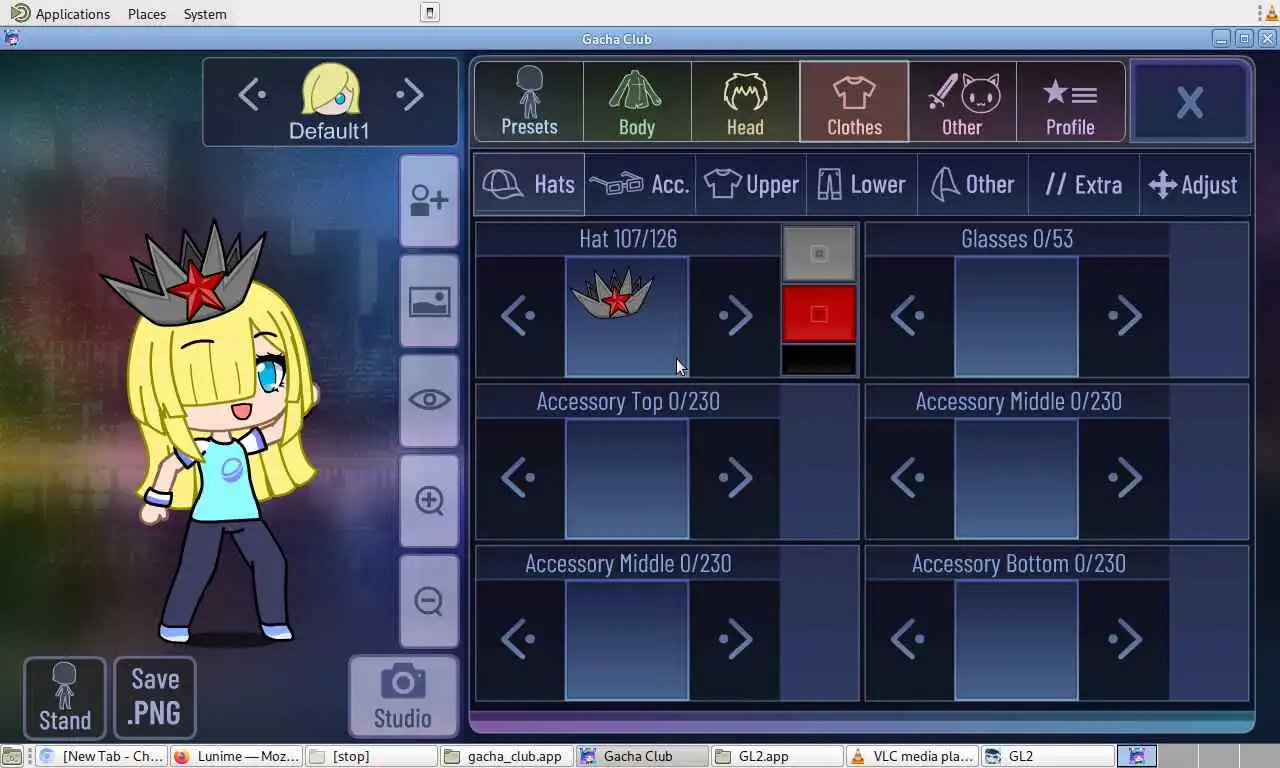Open the Places menu

[x=147, y=14]
